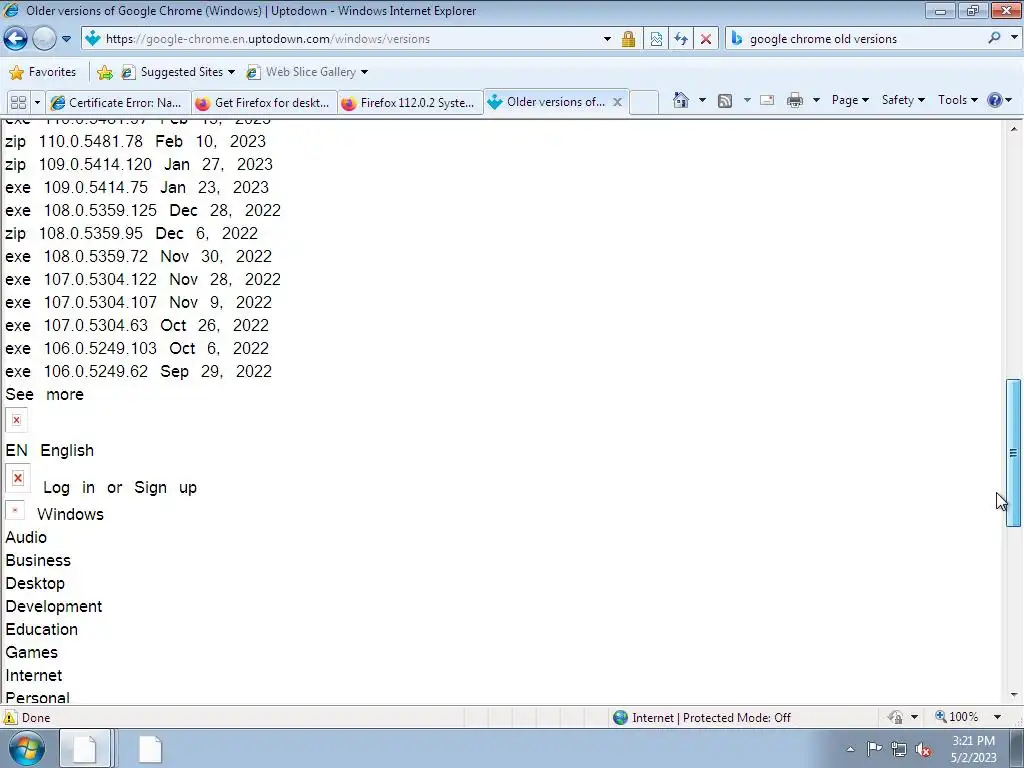Click the scrollbar down arrow
This screenshot has width=1024, height=768.
click(x=1014, y=696)
